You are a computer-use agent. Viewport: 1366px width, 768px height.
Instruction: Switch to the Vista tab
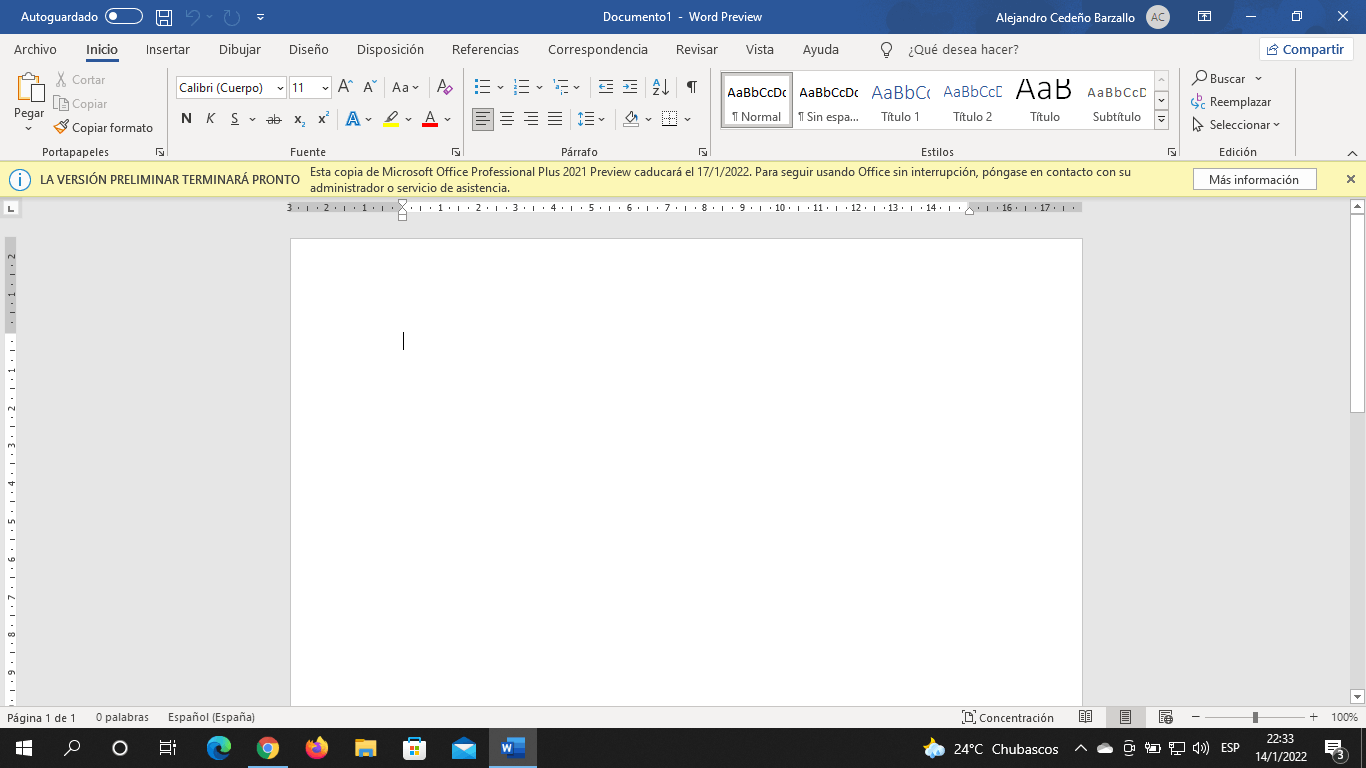[759, 49]
